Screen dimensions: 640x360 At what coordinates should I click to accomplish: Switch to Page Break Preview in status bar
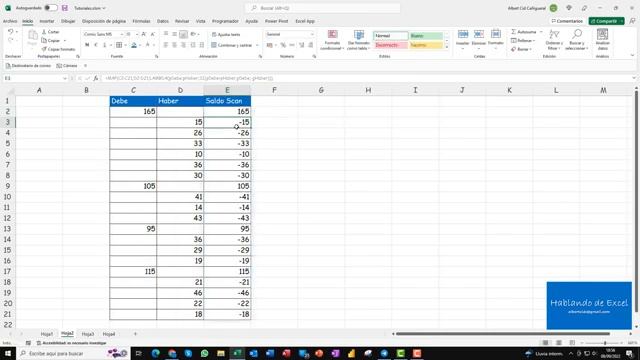(x=572, y=343)
